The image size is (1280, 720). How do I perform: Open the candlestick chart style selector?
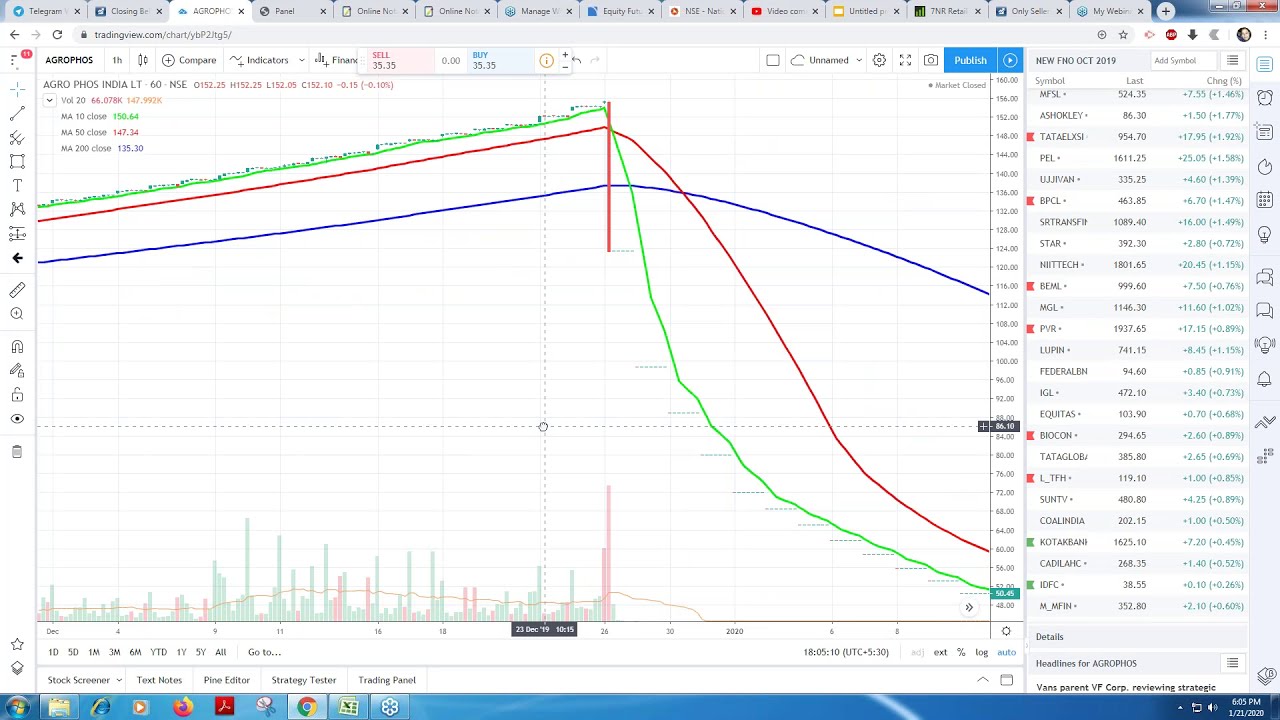point(143,60)
